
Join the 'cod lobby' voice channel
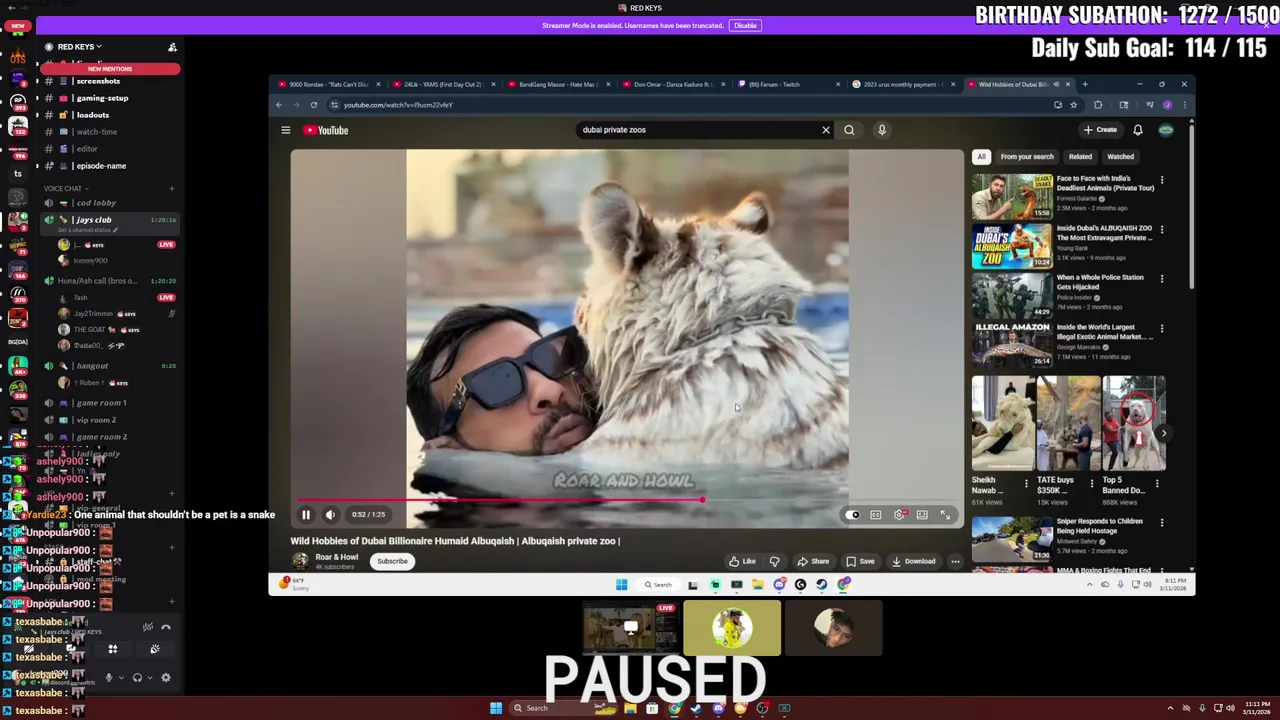(x=96, y=203)
